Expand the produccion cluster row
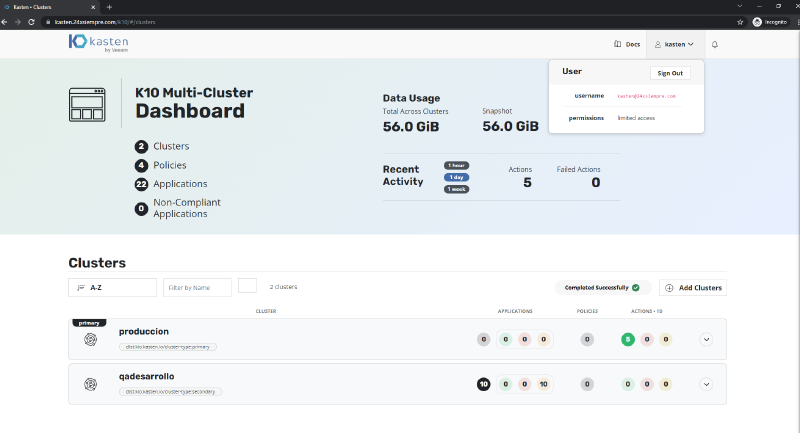Image resolution: width=800 pixels, height=433 pixels. click(706, 339)
